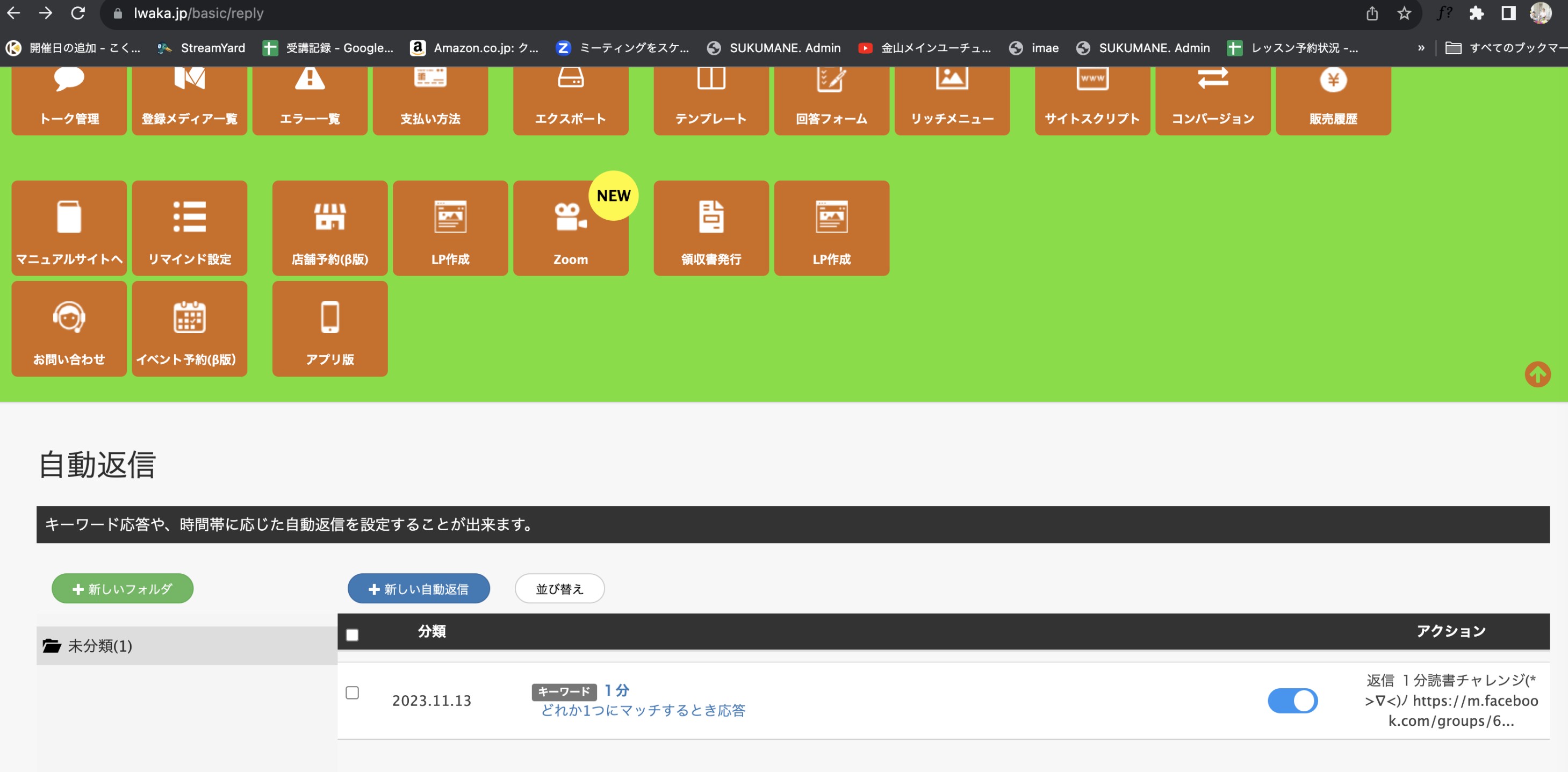Open the リマインド設定 tile

point(189,228)
